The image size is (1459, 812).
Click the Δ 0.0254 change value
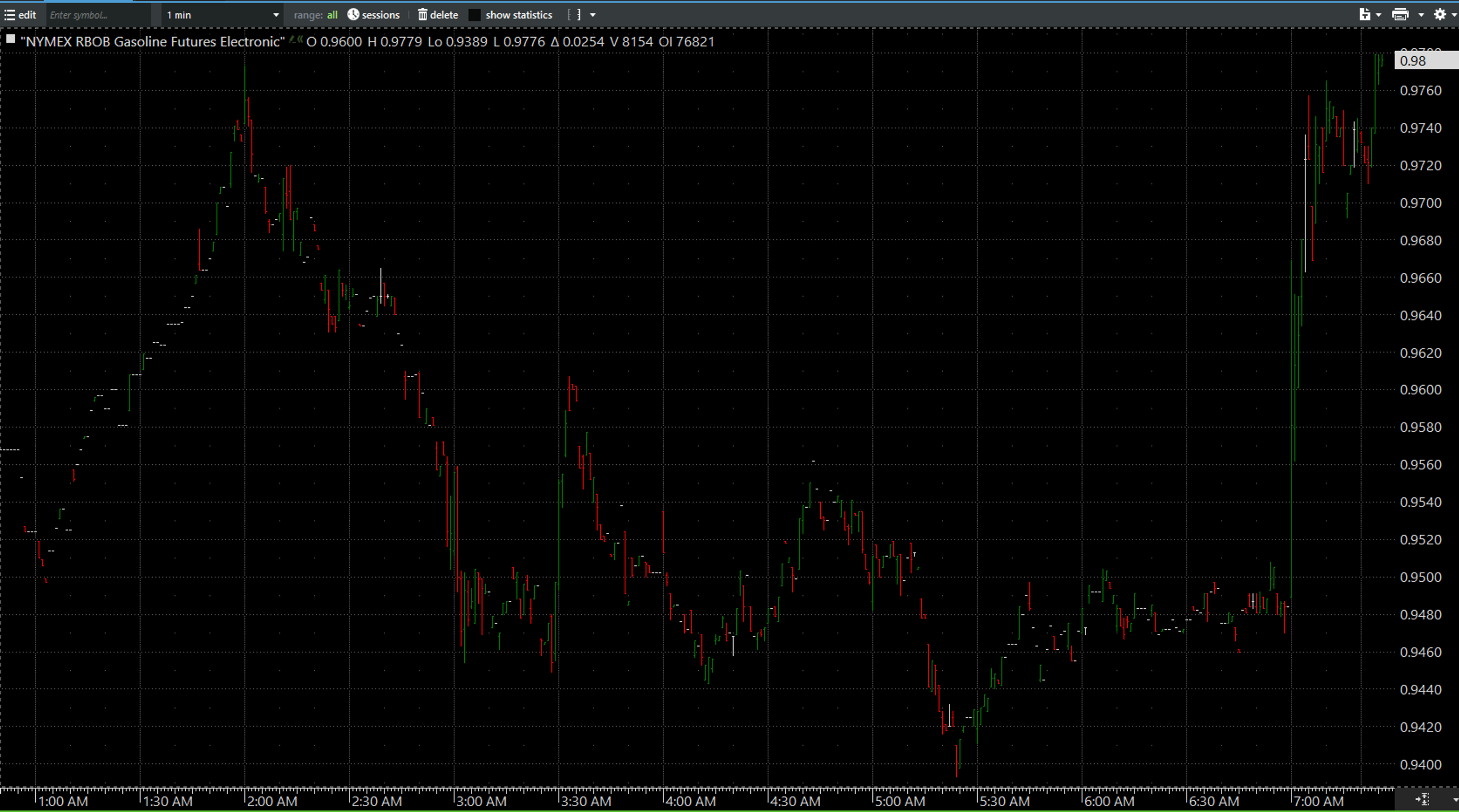[577, 42]
